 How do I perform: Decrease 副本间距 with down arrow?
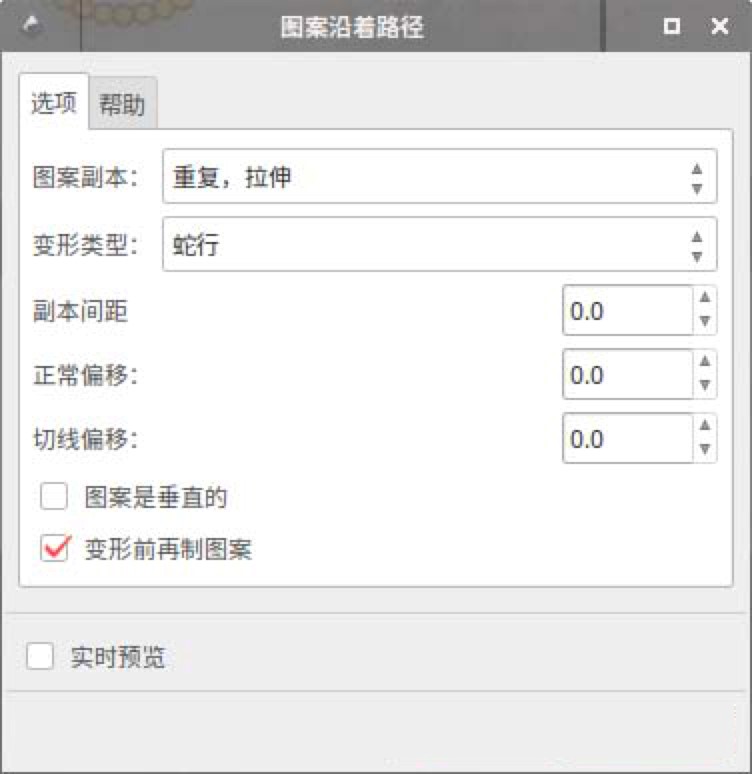coord(705,323)
